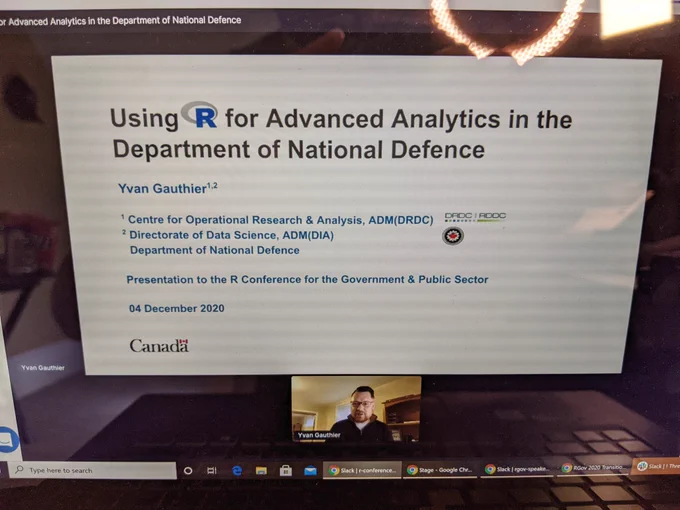The image size is (680, 510).
Task: Open Cortana circle icon on taskbar
Action: (188, 471)
